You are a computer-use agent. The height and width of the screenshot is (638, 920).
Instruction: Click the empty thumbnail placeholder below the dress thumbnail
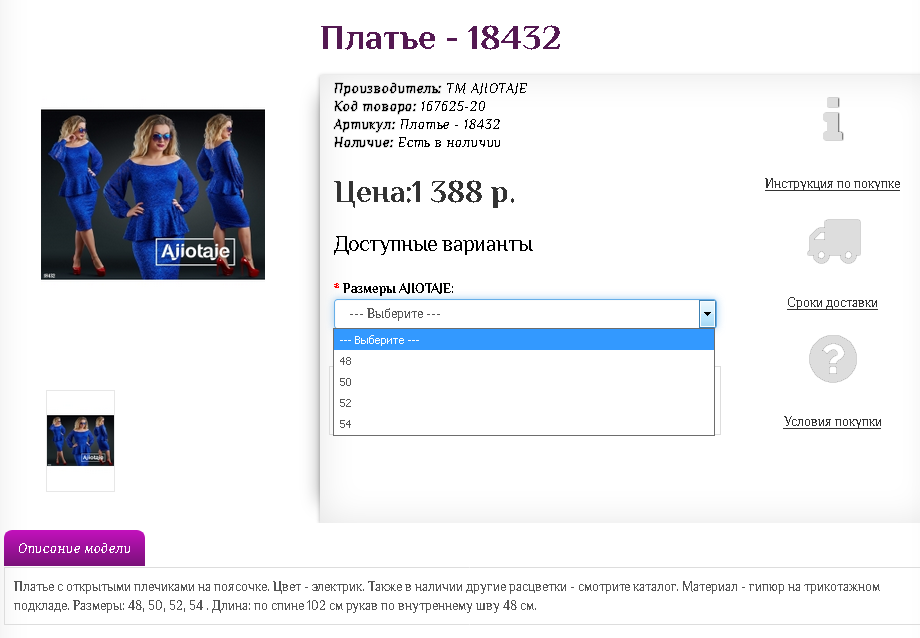80,478
